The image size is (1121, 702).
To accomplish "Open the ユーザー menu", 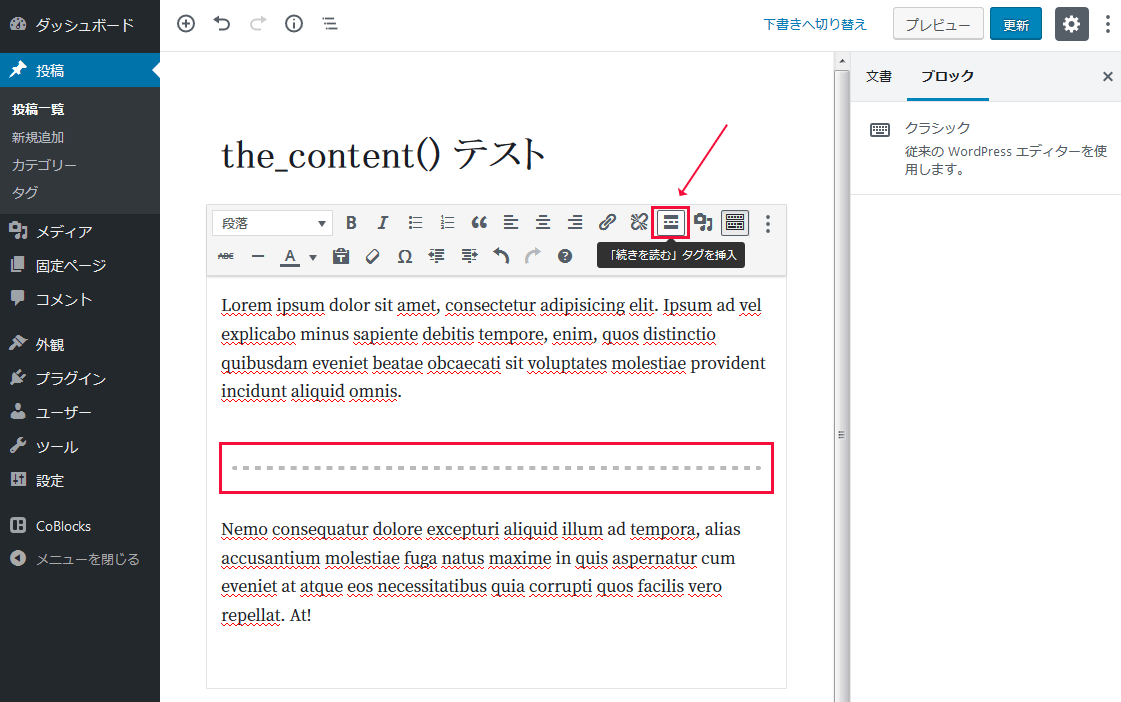I will [x=80, y=412].
